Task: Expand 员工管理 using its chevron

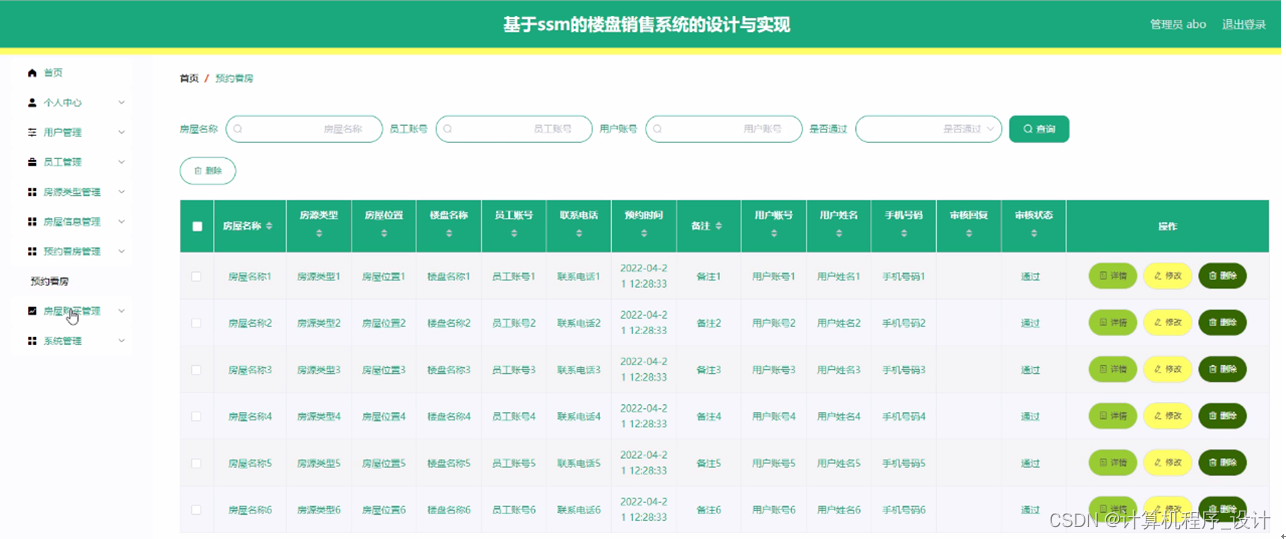Action: [x=122, y=162]
